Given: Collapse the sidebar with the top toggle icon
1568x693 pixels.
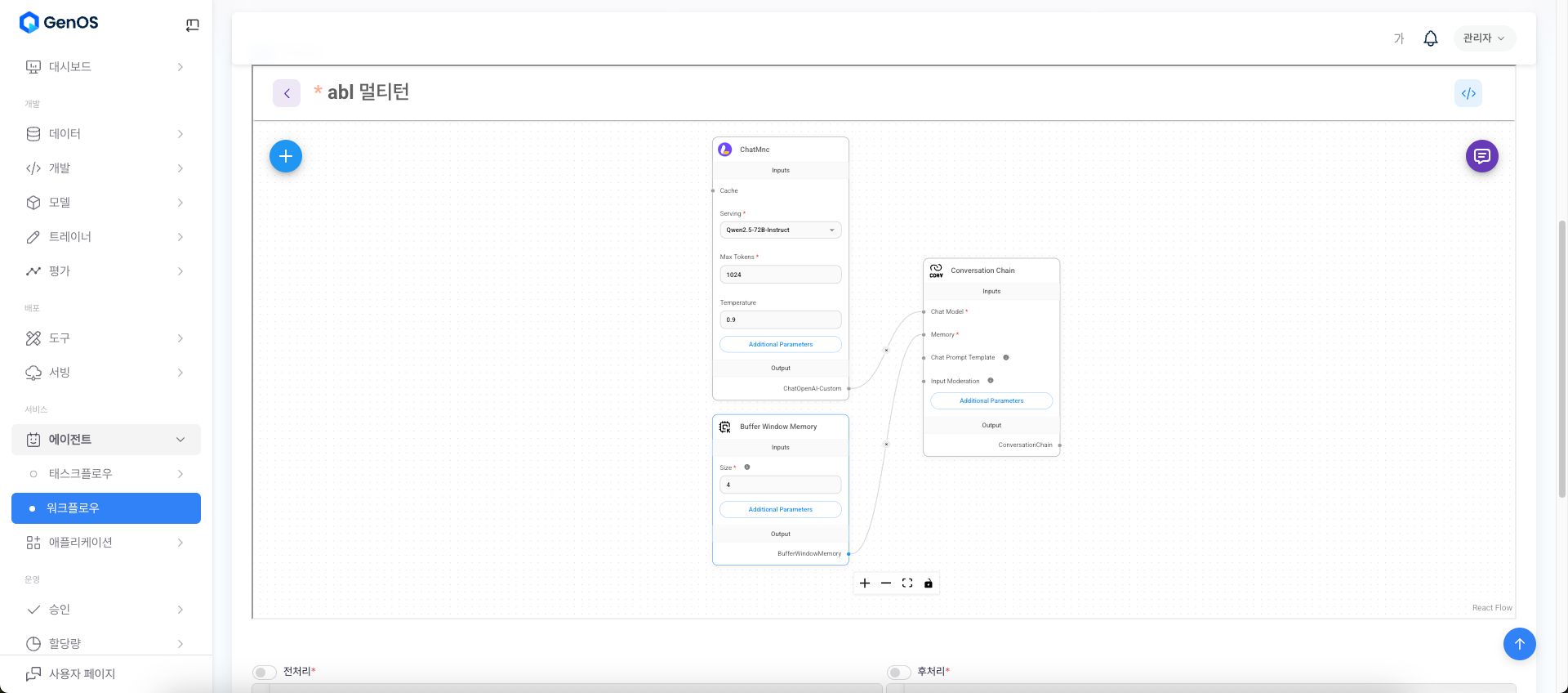Looking at the screenshot, I should pyautogui.click(x=193, y=25).
